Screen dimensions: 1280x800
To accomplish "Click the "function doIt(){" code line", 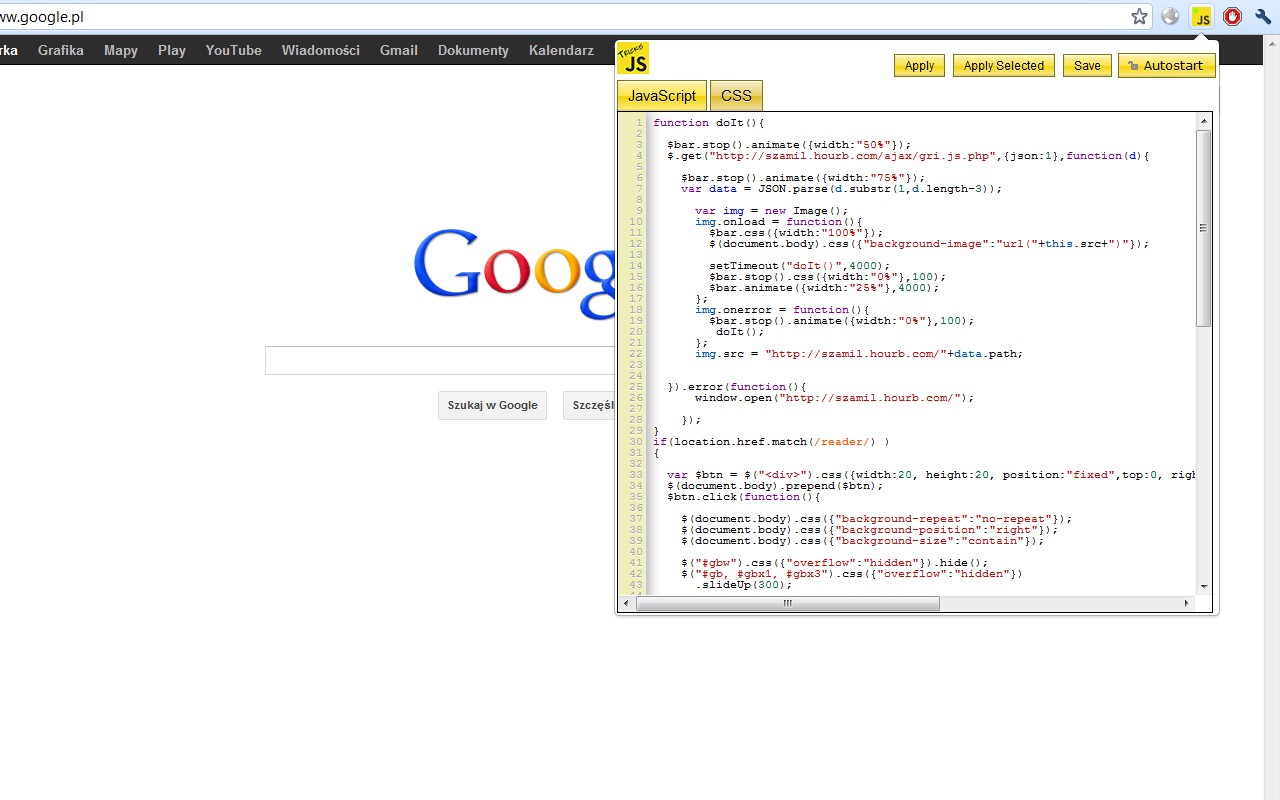I will (x=709, y=123).
